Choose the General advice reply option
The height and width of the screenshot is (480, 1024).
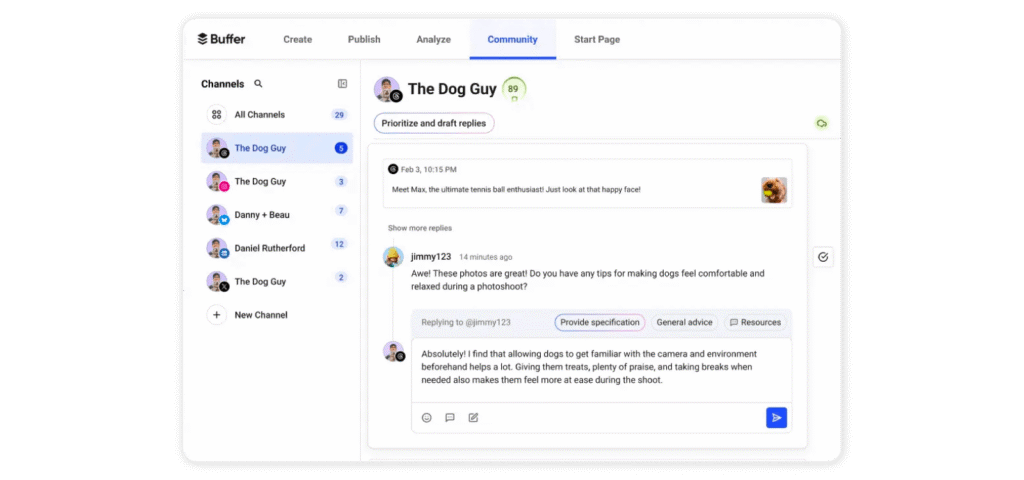click(684, 322)
